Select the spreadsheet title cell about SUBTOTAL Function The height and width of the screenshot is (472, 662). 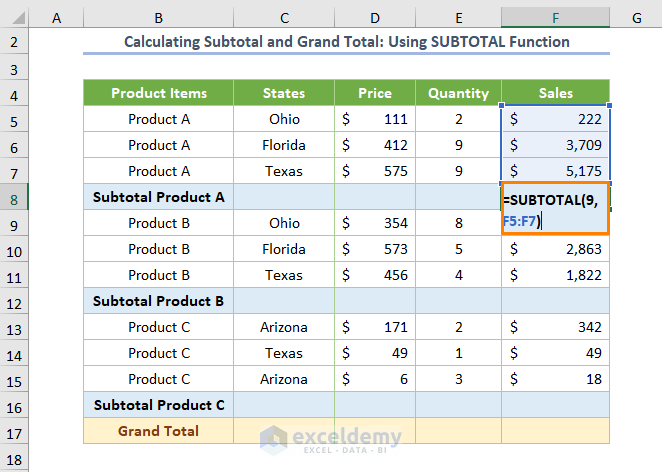(x=346, y=42)
